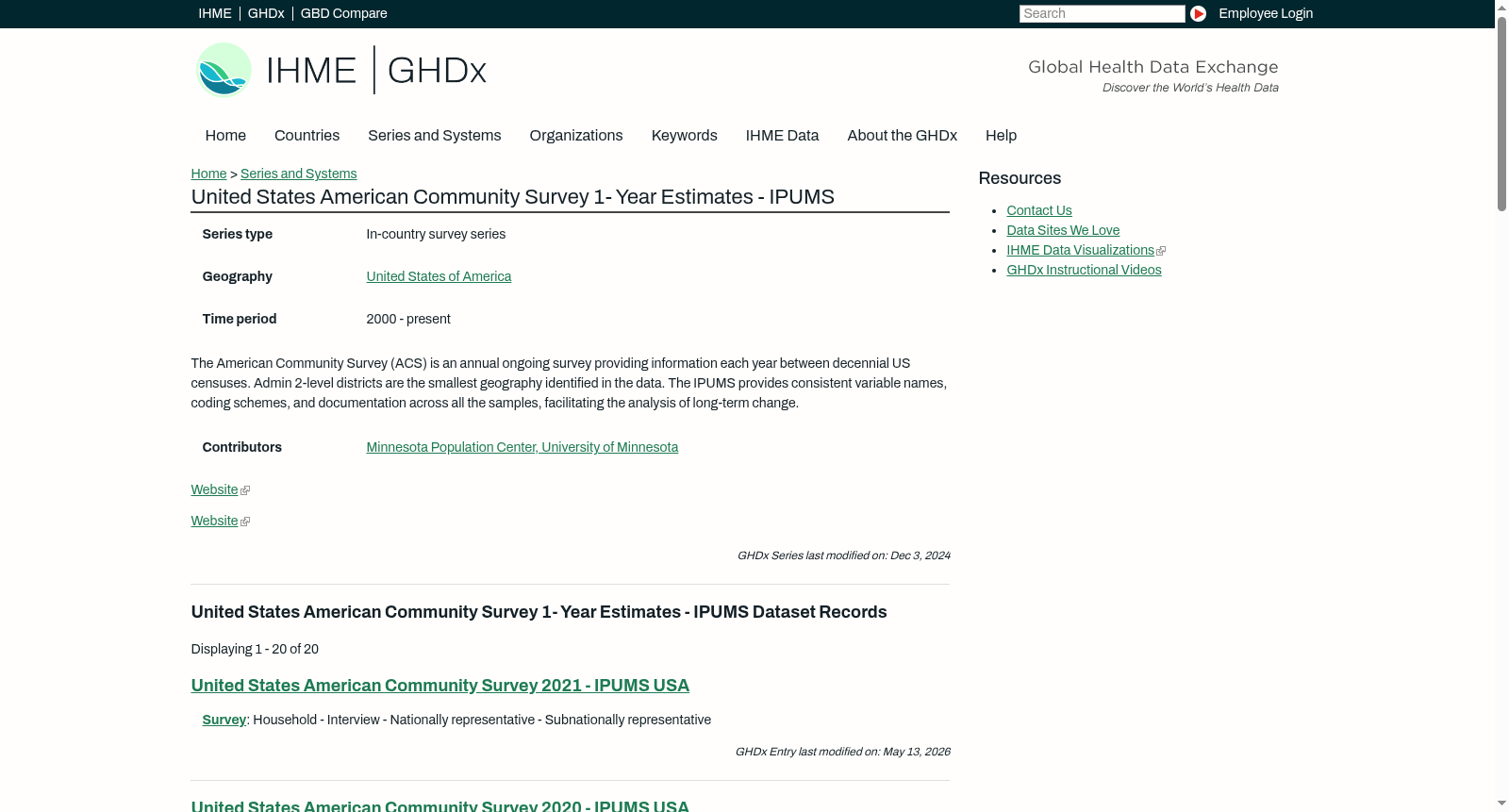Open the IHME Data navigation menu
The height and width of the screenshot is (812, 1509).
pos(782,136)
